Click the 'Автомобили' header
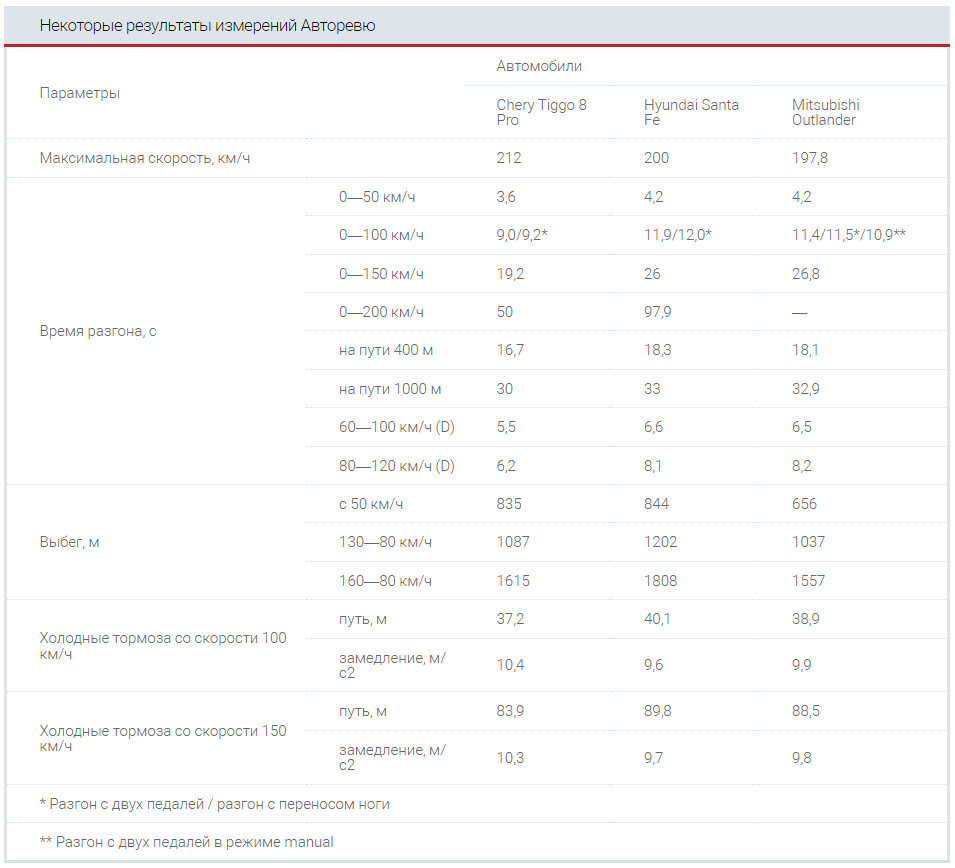Screen dimensions: 955x868 pyautogui.click(x=539, y=66)
